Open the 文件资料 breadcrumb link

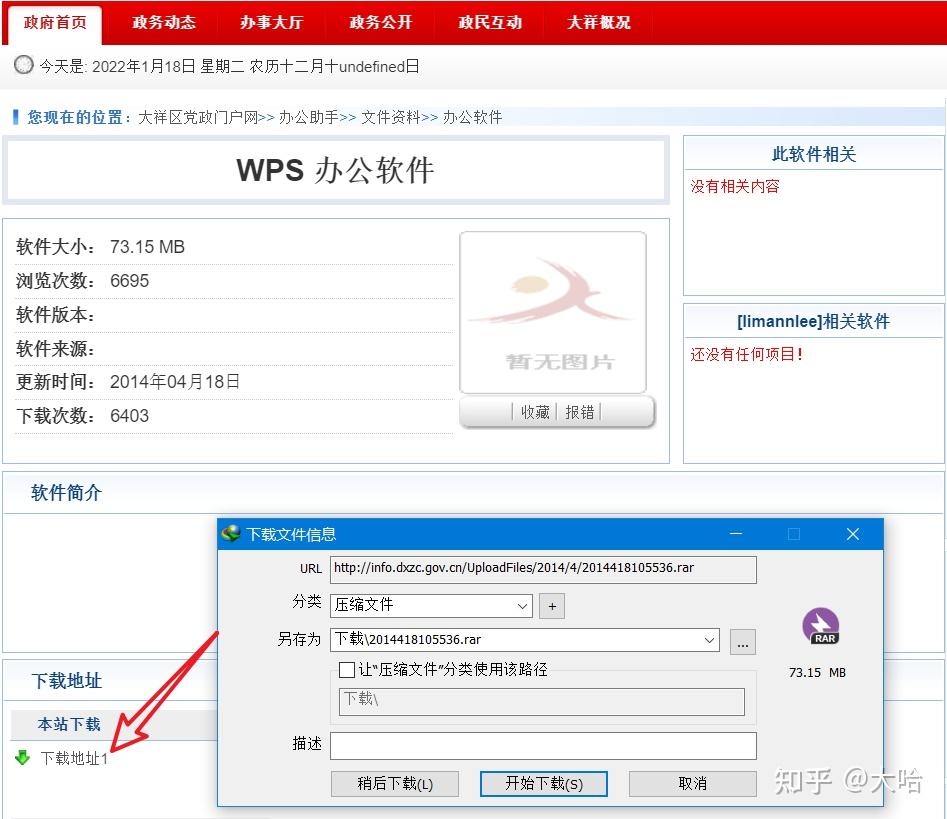click(x=391, y=117)
